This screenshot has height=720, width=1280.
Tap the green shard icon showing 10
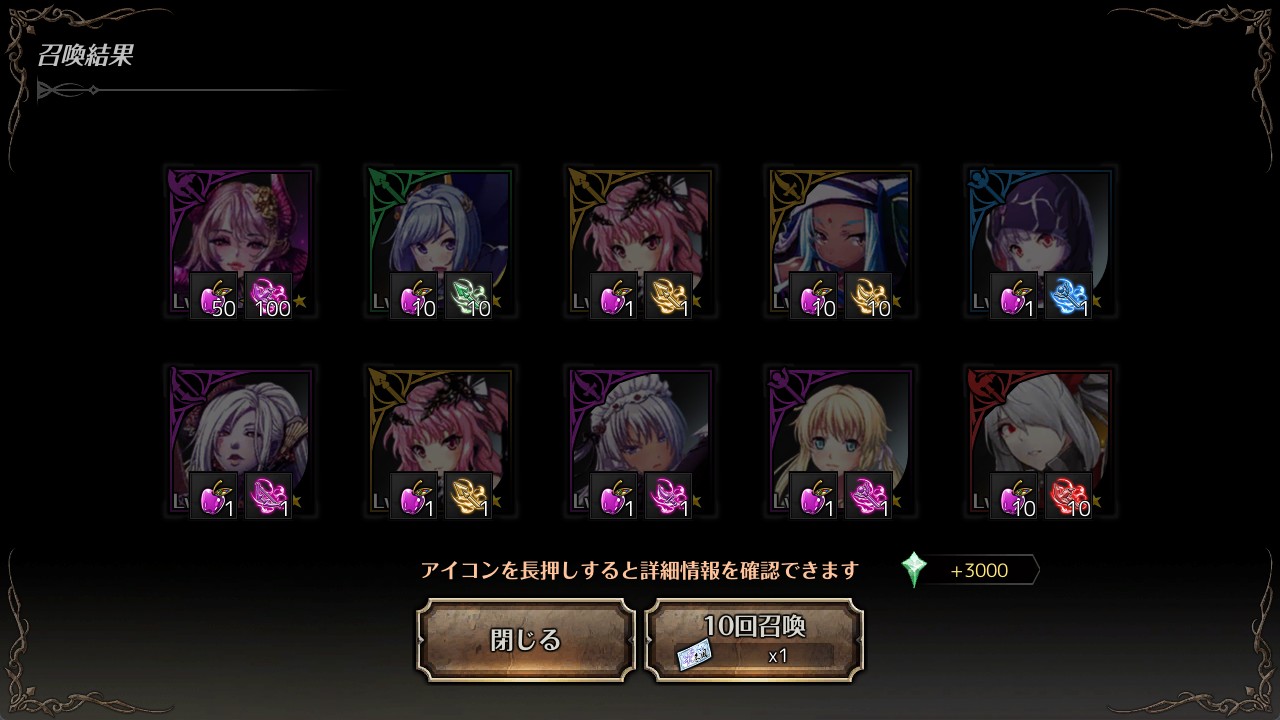coord(469,296)
